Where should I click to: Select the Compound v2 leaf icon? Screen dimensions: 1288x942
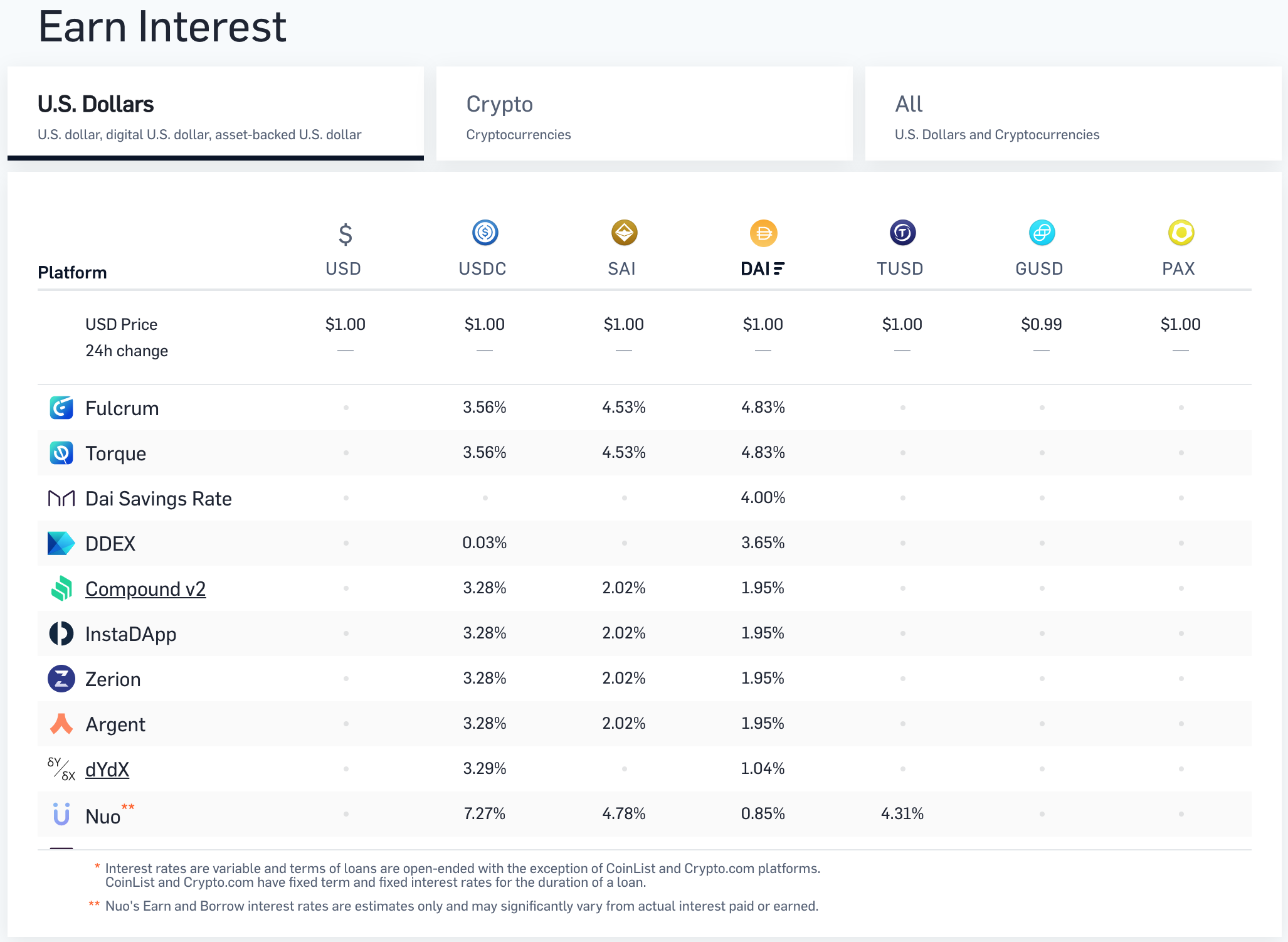(x=61, y=588)
